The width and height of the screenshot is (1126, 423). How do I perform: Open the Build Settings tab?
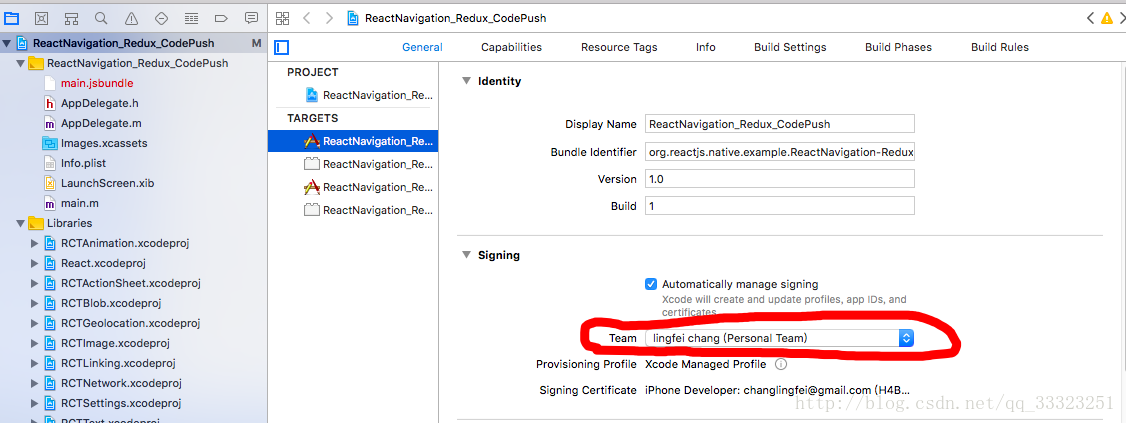point(790,47)
